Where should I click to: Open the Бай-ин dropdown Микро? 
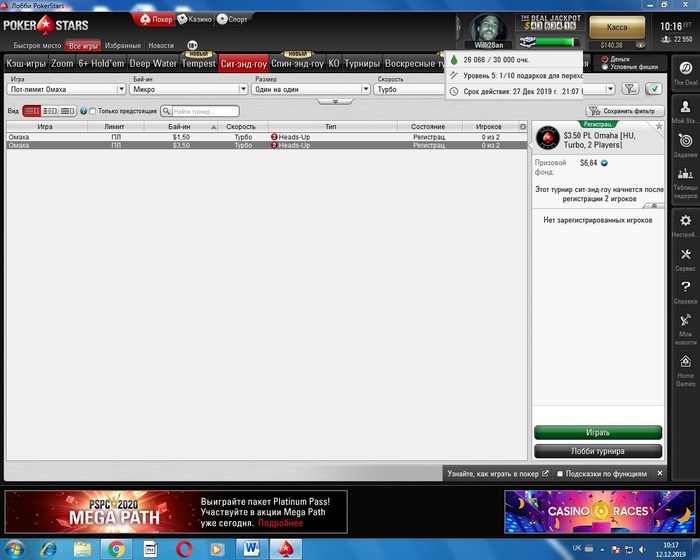click(x=188, y=89)
